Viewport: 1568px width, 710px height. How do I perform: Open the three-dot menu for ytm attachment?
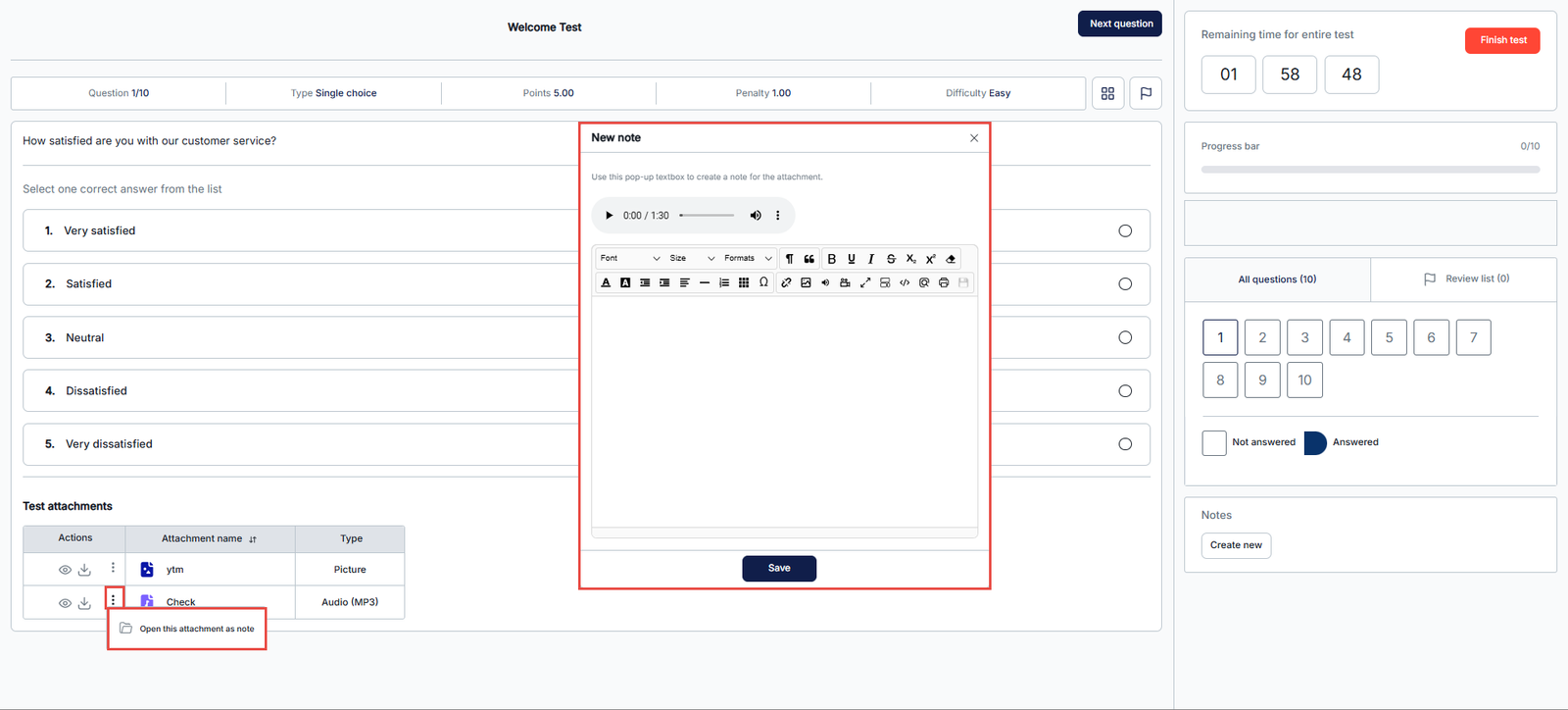click(113, 568)
